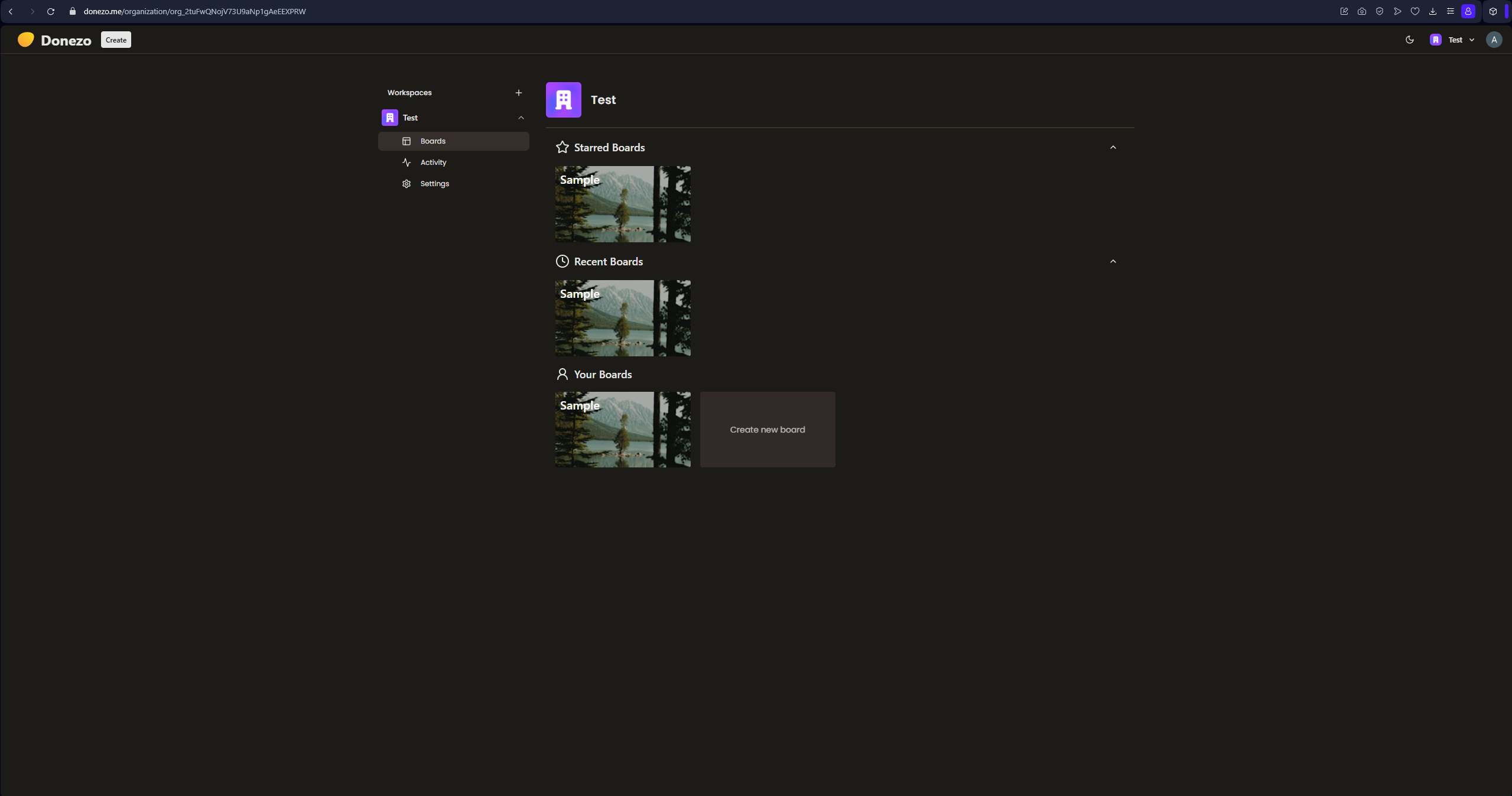The height and width of the screenshot is (796, 1512).
Task: Open the user avatar 'A' menu
Action: [x=1494, y=40]
